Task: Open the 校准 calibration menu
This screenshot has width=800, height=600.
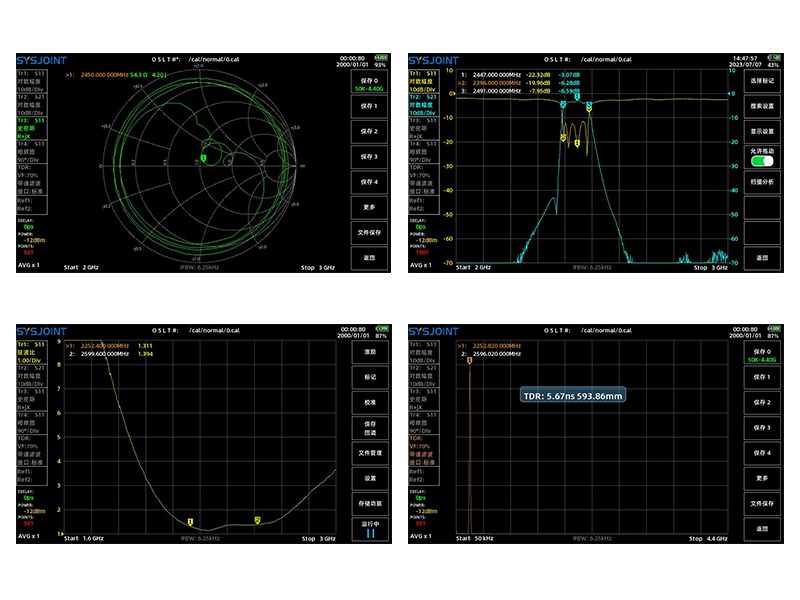Action: tap(368, 403)
